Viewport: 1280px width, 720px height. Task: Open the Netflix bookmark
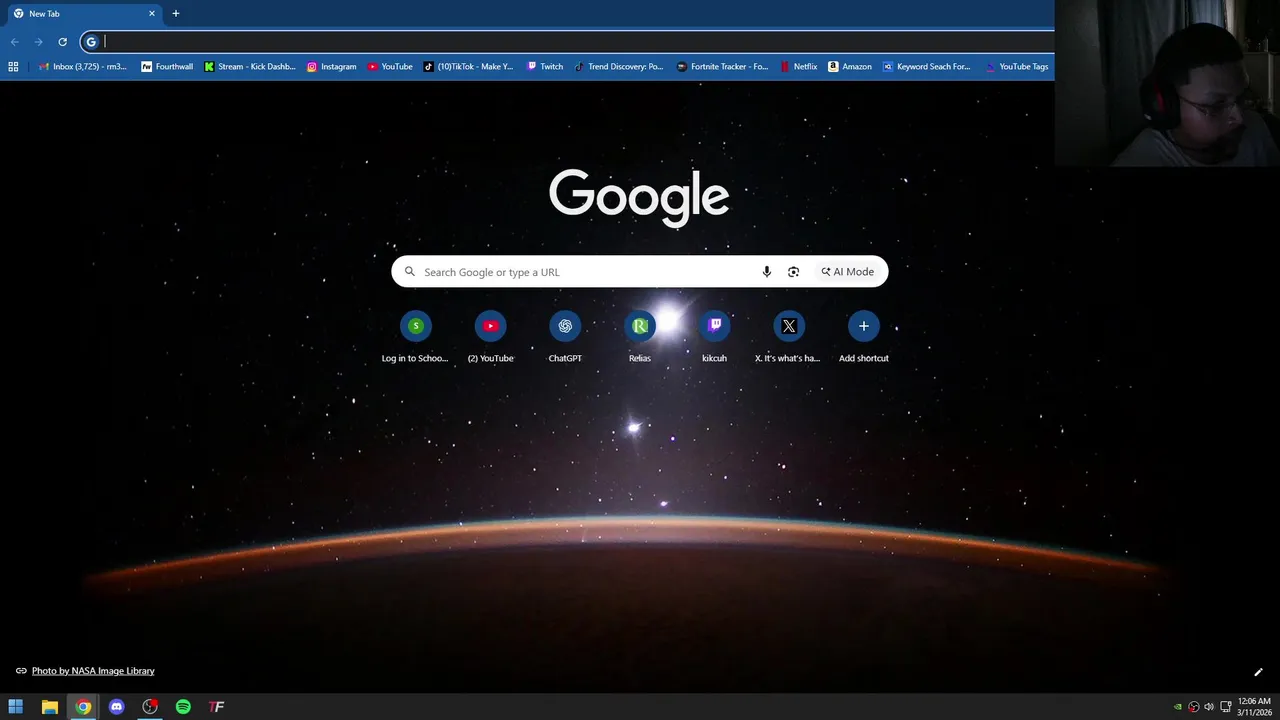798,67
